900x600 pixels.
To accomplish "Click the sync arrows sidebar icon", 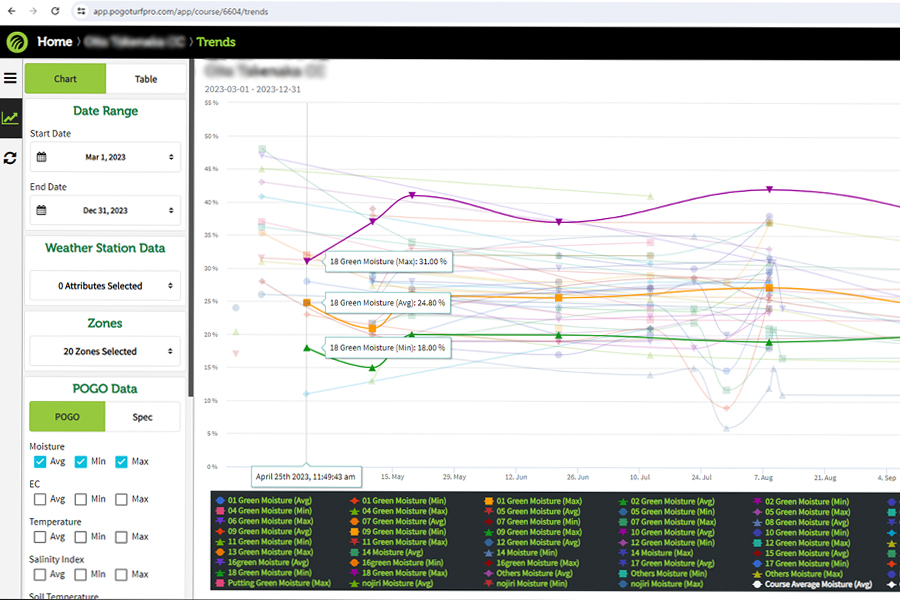I will point(10,158).
